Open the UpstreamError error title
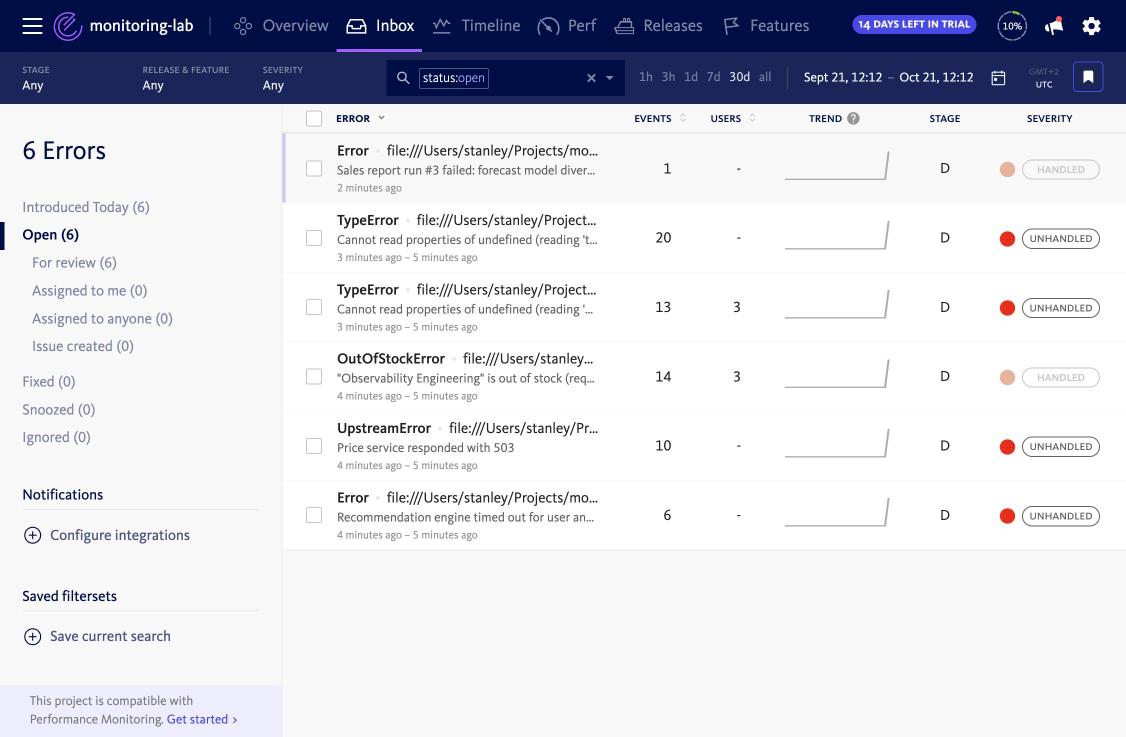 coord(383,428)
